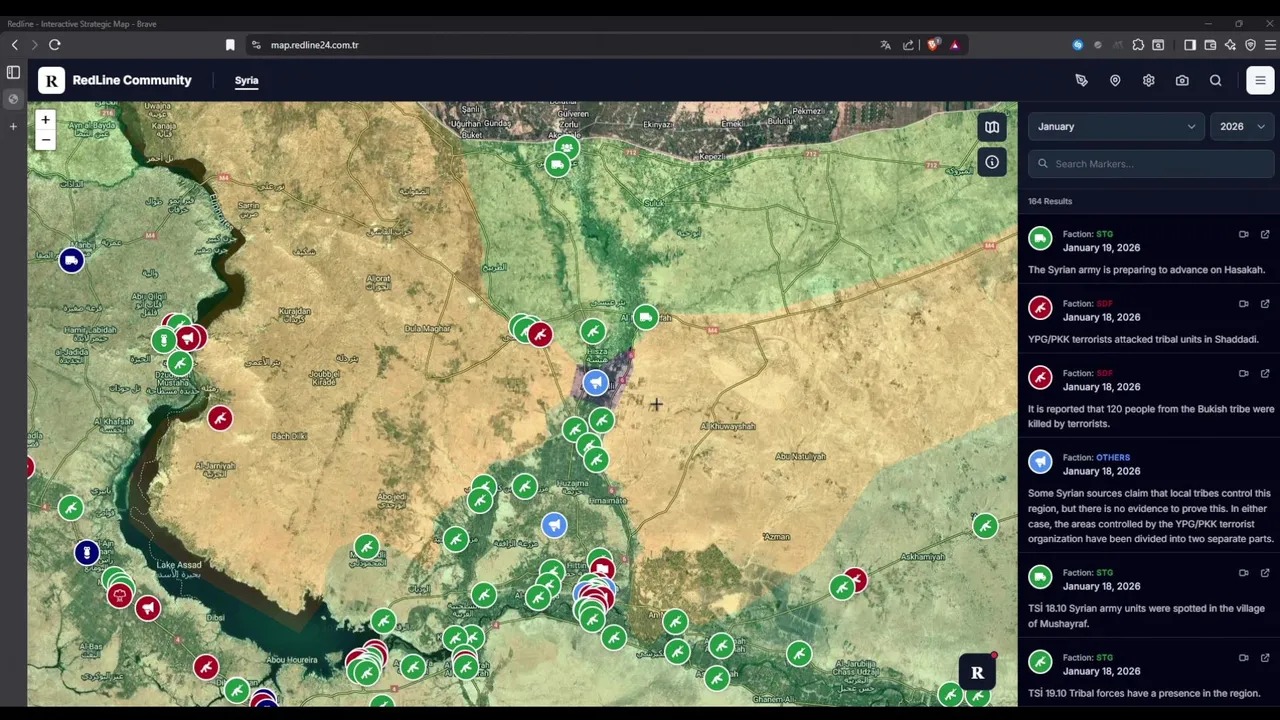
Task: Click the green rifle marker near Askhamiyah
Action: tap(985, 526)
